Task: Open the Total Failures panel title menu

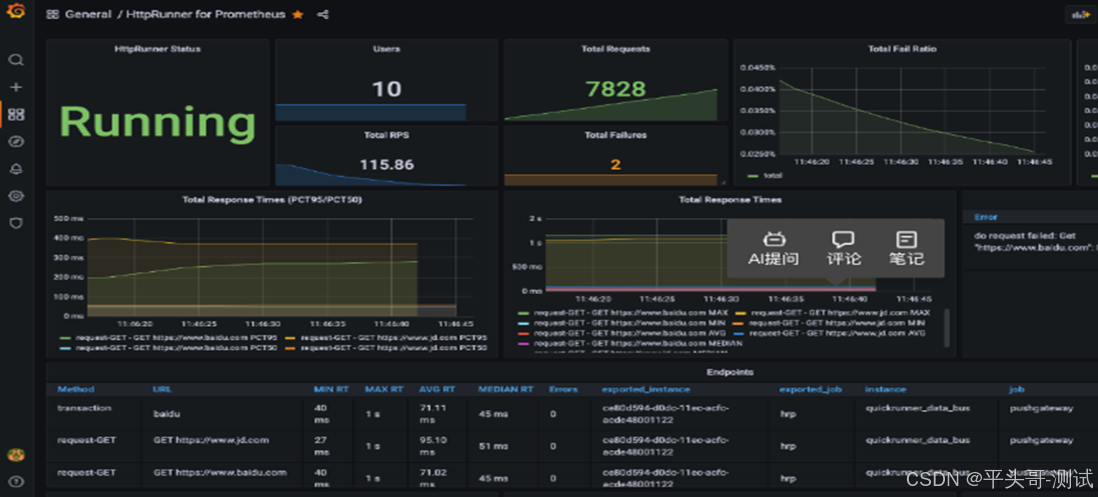Action: click(616, 135)
